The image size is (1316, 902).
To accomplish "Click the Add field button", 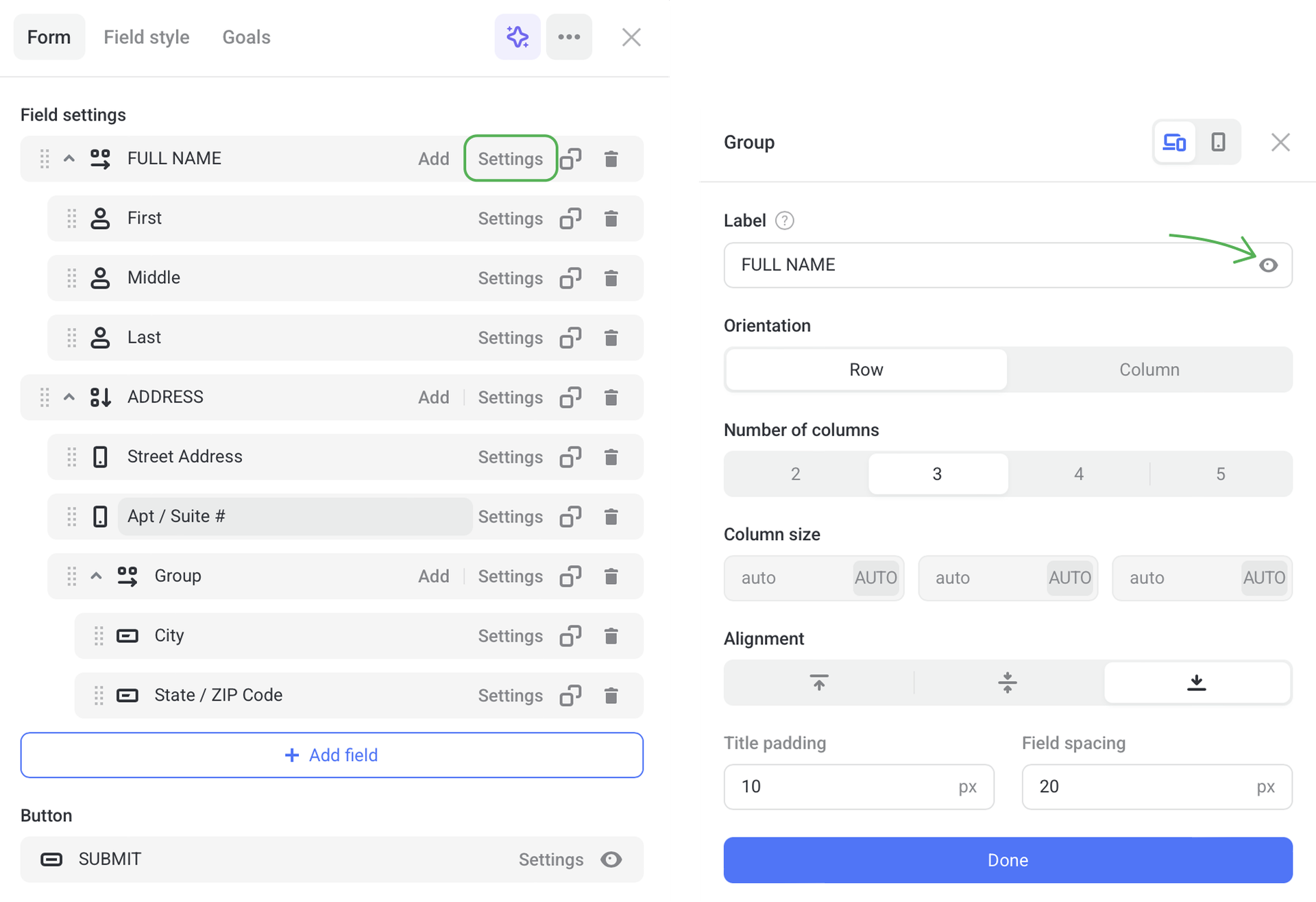I will coord(332,755).
